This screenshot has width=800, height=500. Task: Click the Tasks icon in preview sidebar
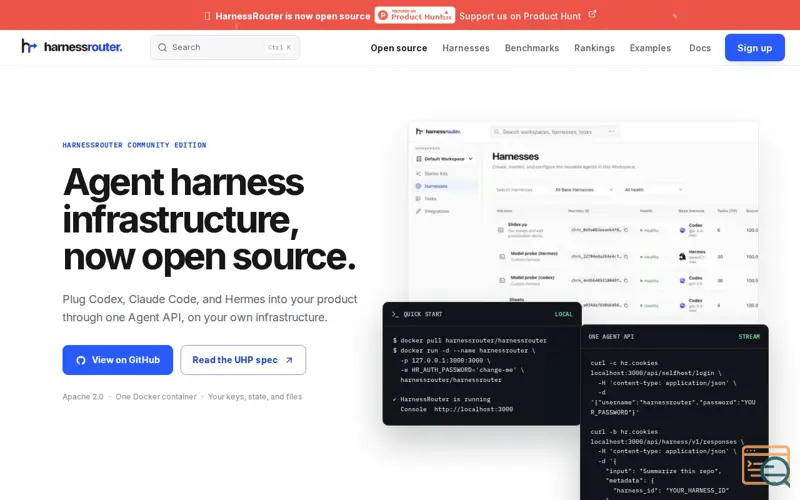418,198
